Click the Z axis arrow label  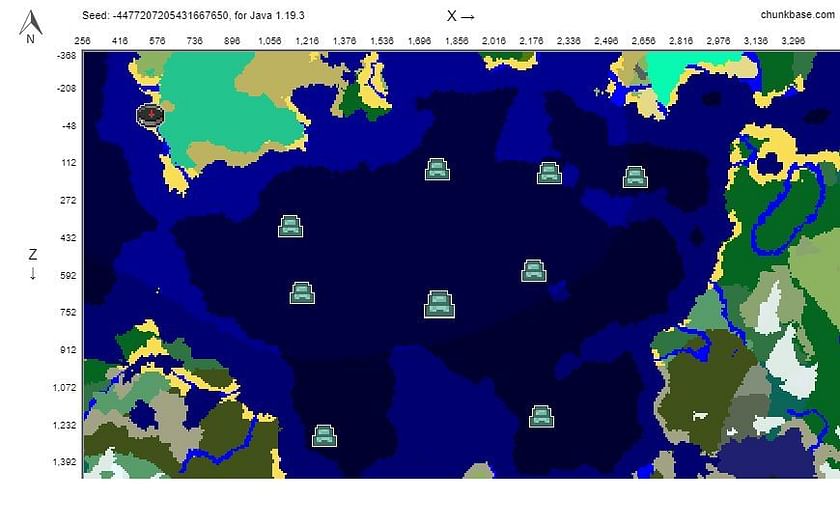click(33, 264)
